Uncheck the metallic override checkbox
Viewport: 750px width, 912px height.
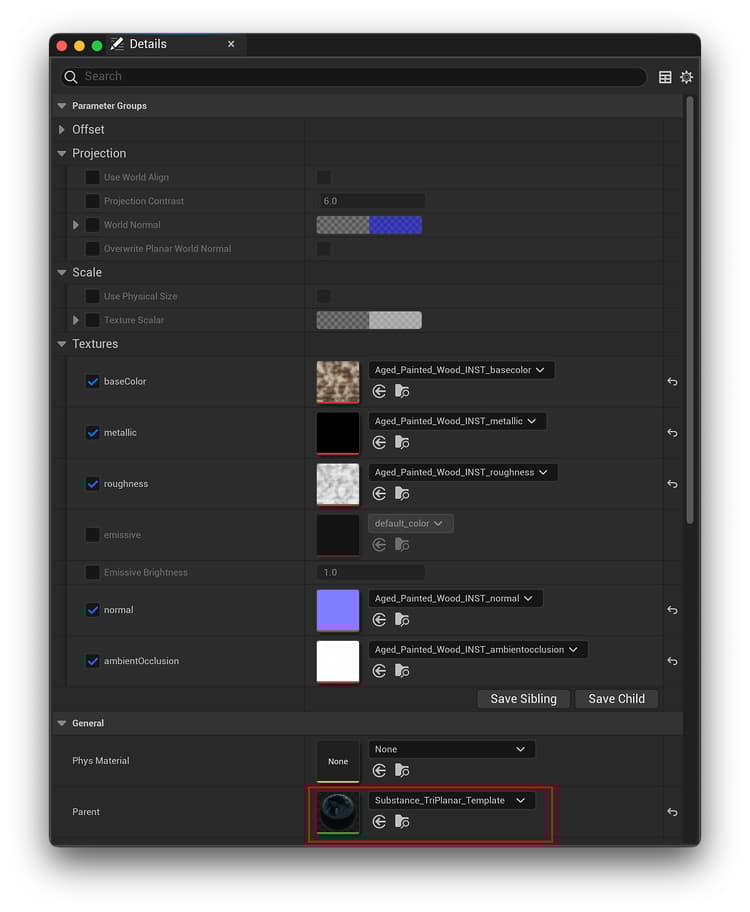pos(93,433)
